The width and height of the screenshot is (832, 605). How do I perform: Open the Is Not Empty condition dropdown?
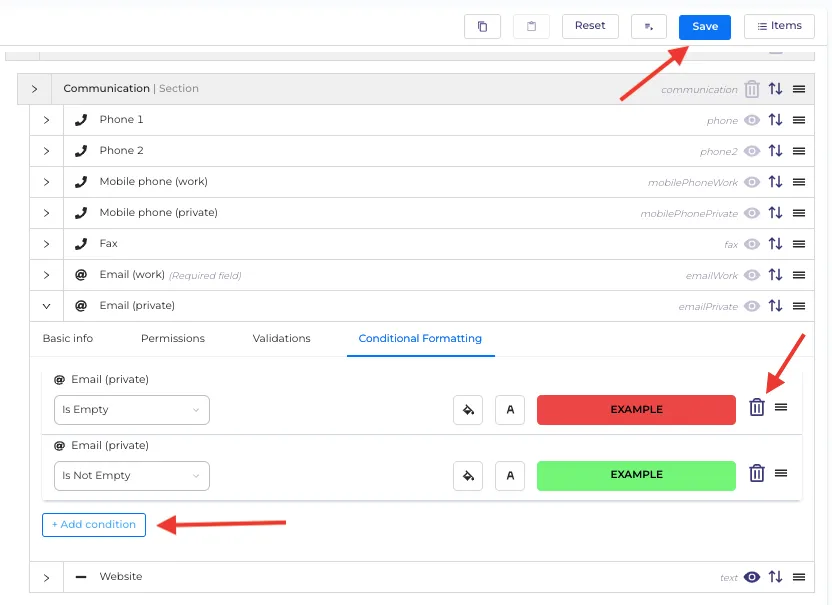pyautogui.click(x=132, y=476)
